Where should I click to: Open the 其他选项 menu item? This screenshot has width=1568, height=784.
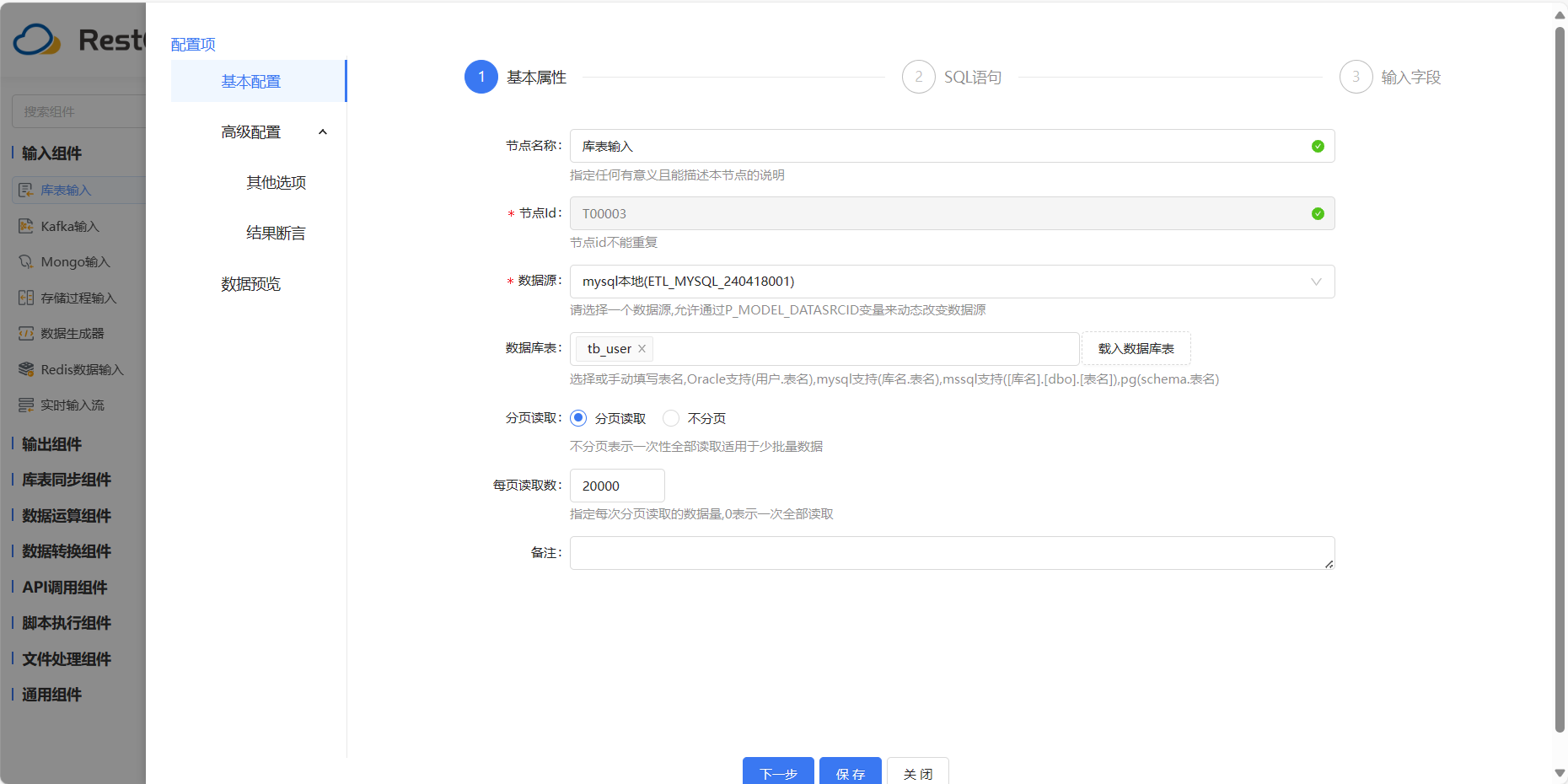coord(276,183)
